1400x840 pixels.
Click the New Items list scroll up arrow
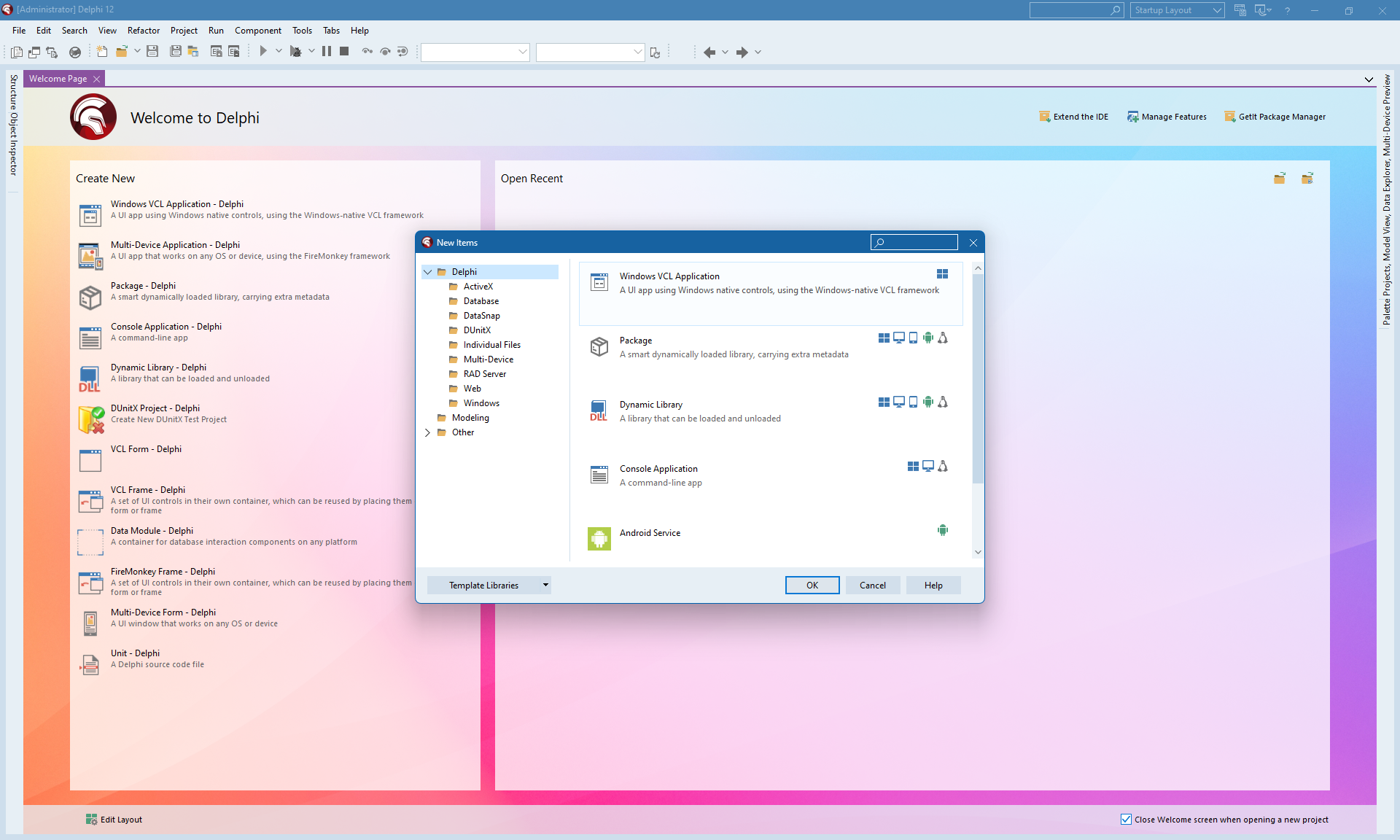pyautogui.click(x=978, y=268)
